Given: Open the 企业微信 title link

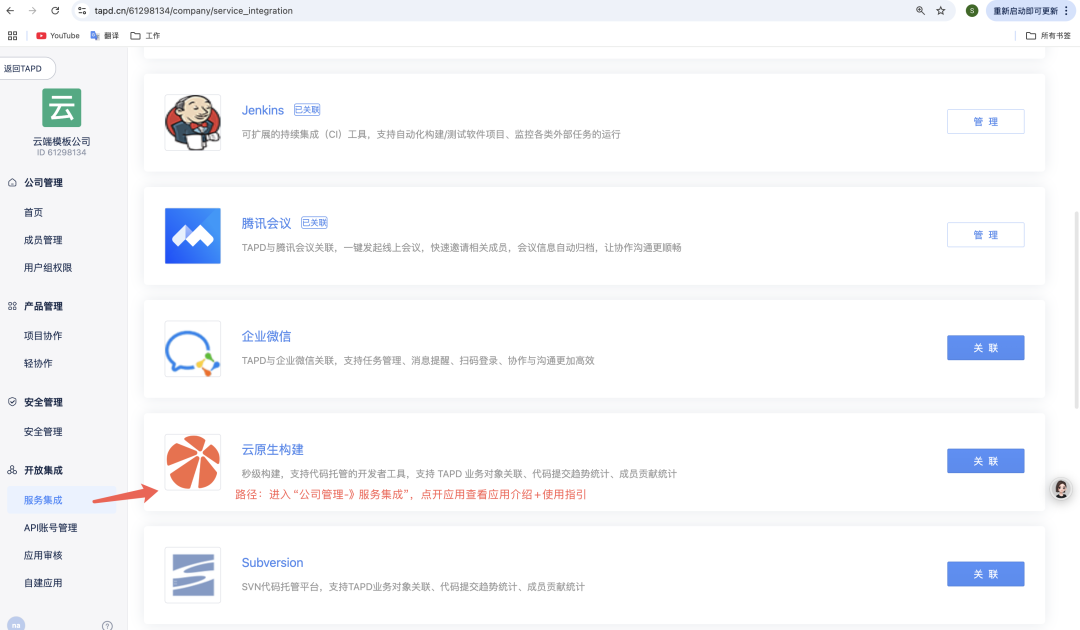Looking at the screenshot, I should [x=266, y=336].
